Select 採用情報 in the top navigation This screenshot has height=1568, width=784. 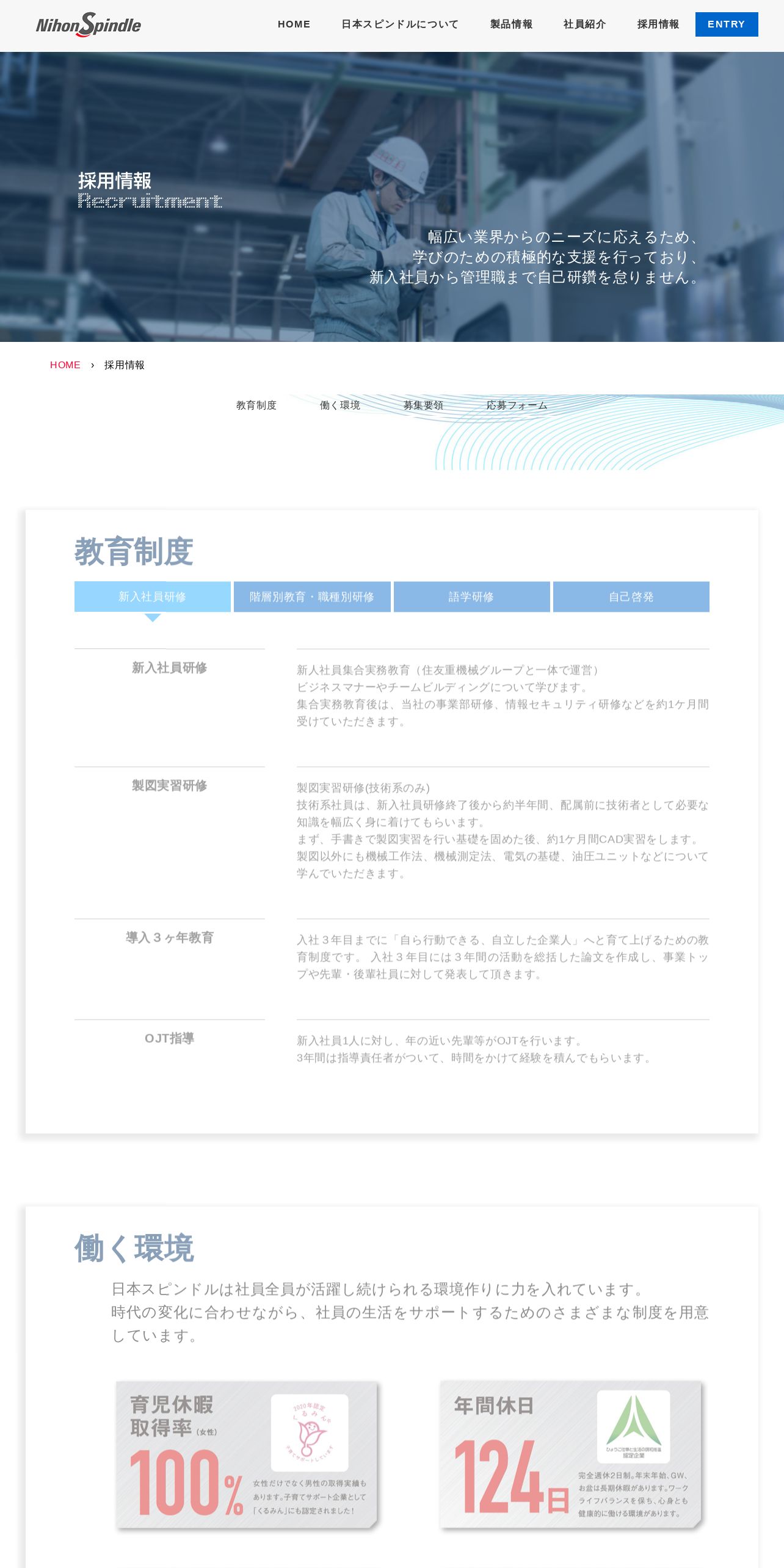click(x=658, y=24)
